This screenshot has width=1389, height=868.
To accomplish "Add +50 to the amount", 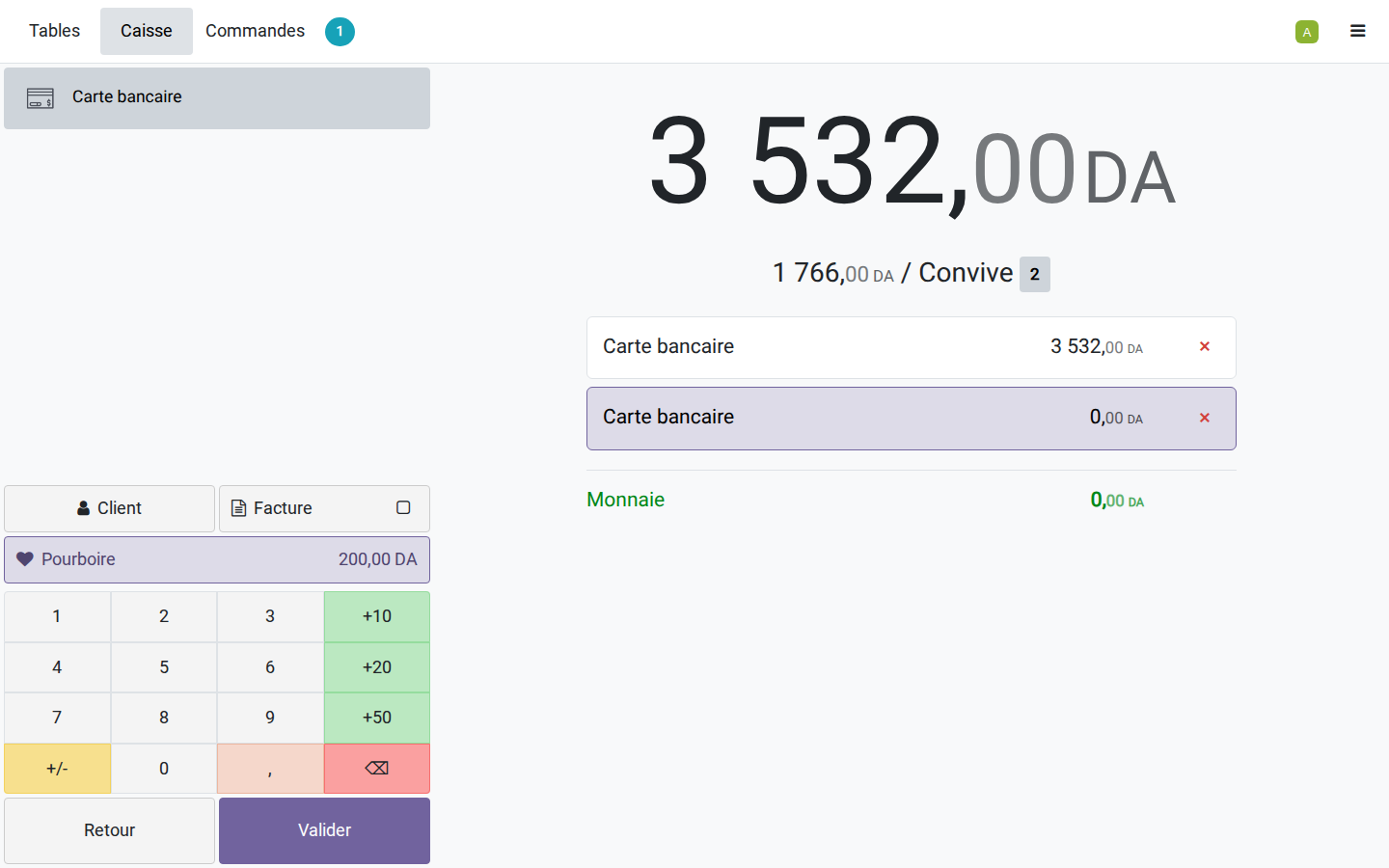I will pos(377,718).
